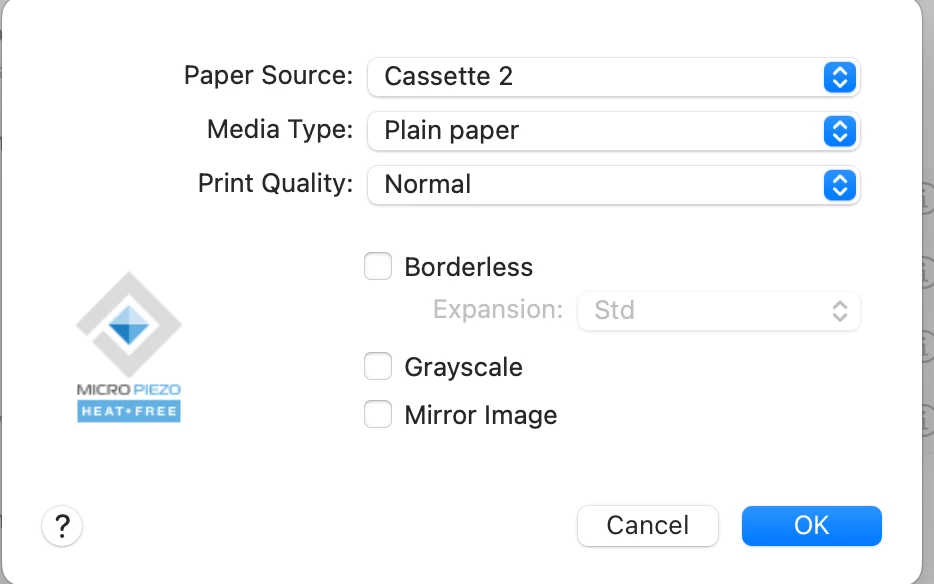Click the help question mark button
Screen dimensions: 934x584
(x=62, y=525)
